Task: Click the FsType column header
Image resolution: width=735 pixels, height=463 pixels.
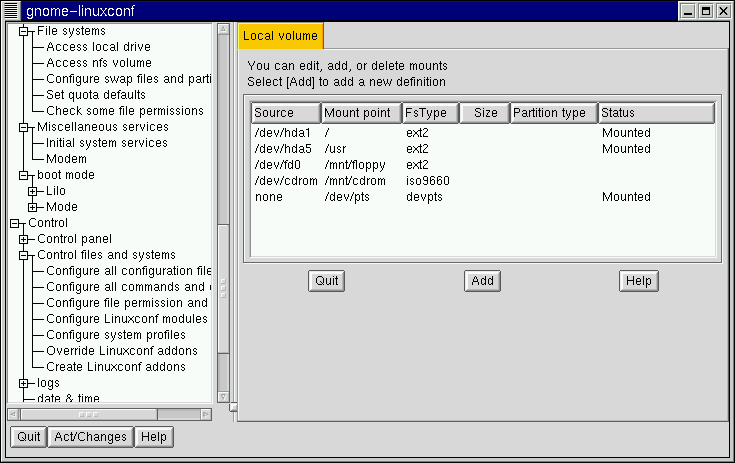Action: (430, 113)
